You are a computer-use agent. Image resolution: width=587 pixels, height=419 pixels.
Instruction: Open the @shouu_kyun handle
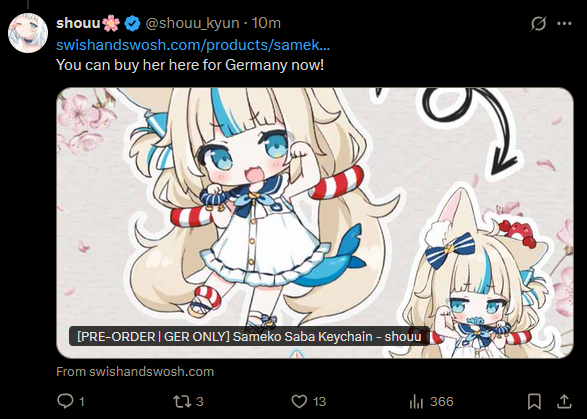tap(192, 23)
